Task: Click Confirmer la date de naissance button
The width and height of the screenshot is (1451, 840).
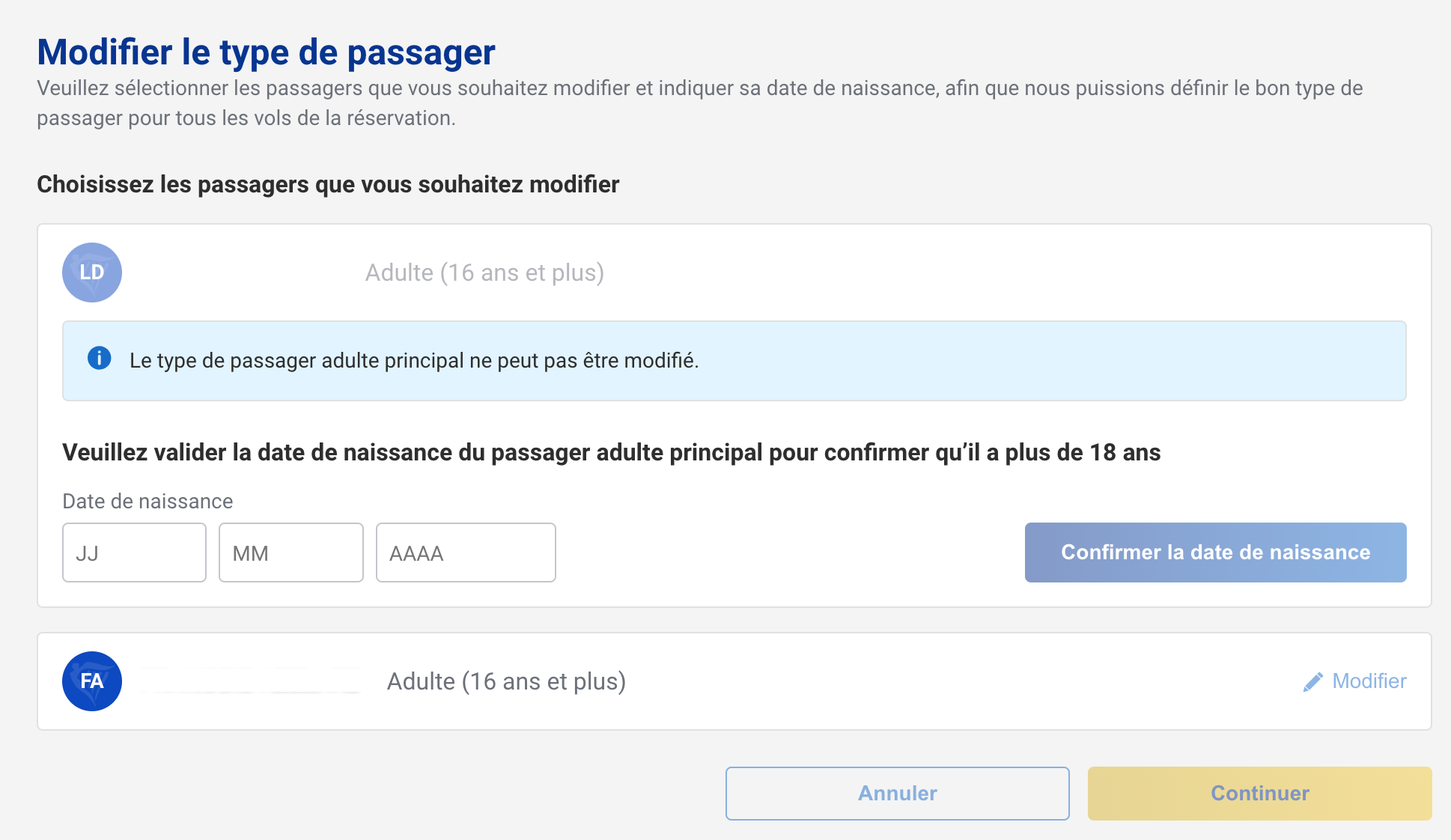Action: pyautogui.click(x=1215, y=553)
